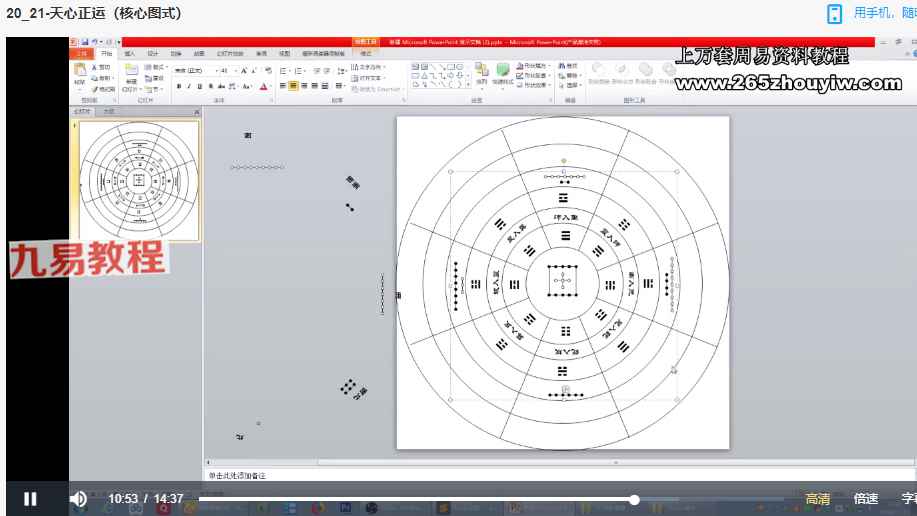Image resolution: width=917 pixels, height=516 pixels.
Task: Click the Save icon in quick access toolbar
Action: (87, 42)
